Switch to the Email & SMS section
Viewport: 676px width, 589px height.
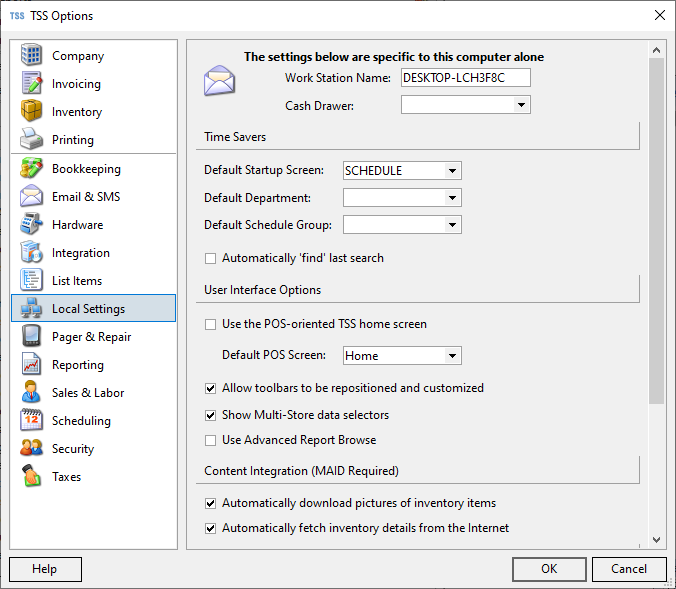tap(86, 197)
